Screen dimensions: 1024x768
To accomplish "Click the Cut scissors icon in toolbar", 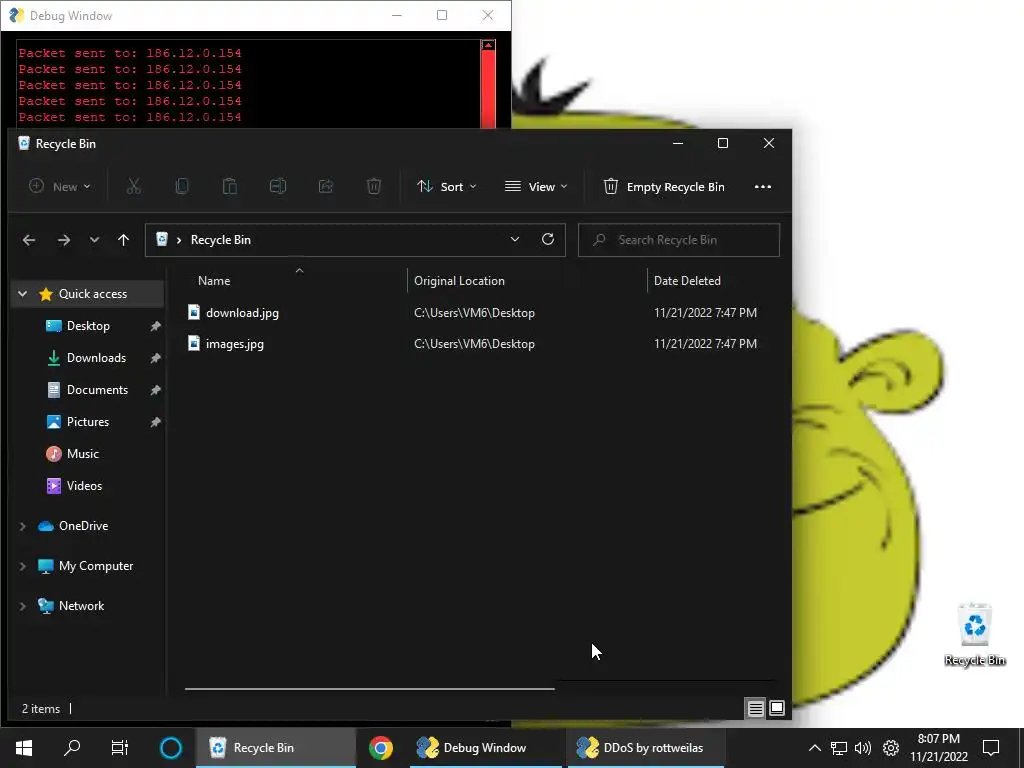I will 134,187.
